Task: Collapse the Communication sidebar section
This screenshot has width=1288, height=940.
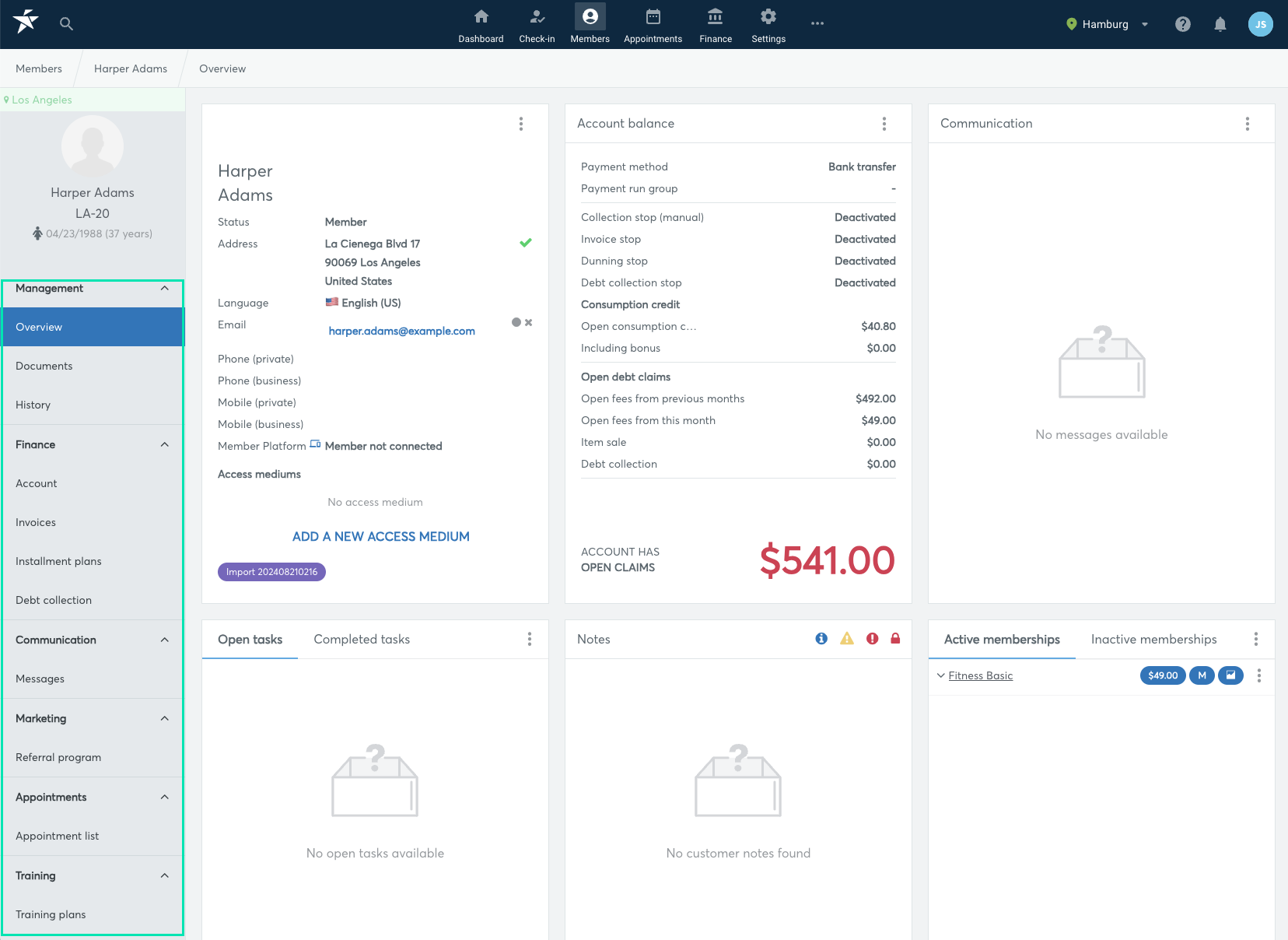Action: pyautogui.click(x=164, y=640)
